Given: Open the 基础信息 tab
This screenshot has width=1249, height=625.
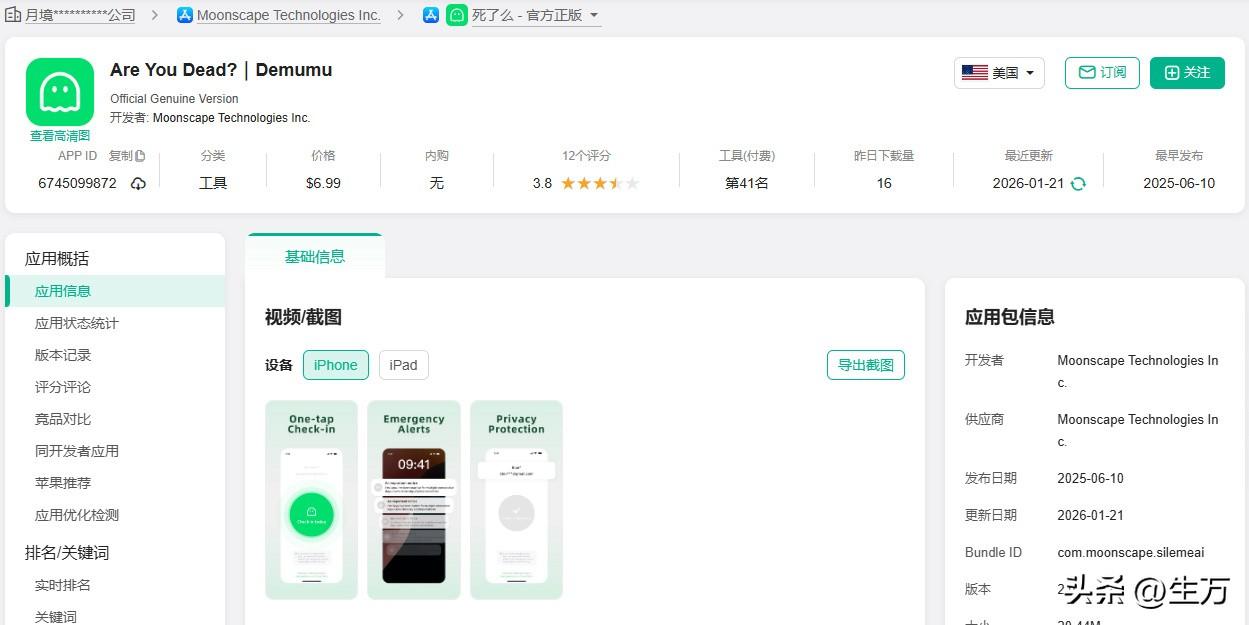Looking at the screenshot, I should point(315,256).
